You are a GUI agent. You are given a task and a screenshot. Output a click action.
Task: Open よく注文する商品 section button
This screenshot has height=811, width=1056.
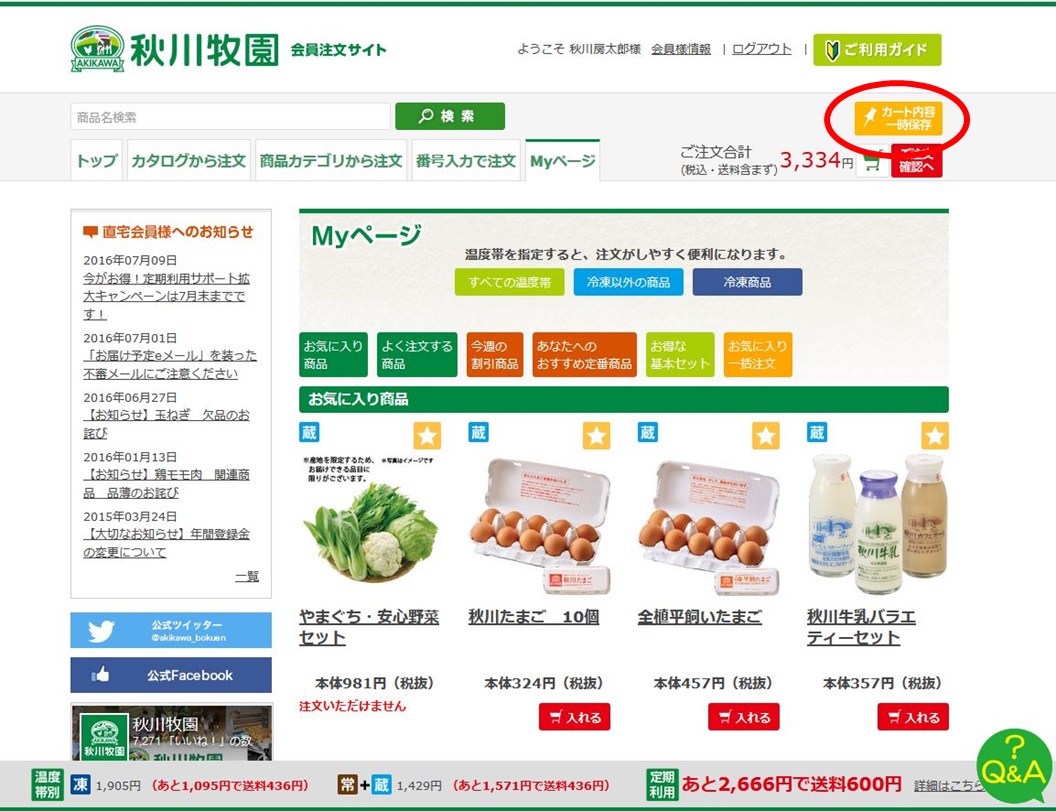[x=417, y=354]
